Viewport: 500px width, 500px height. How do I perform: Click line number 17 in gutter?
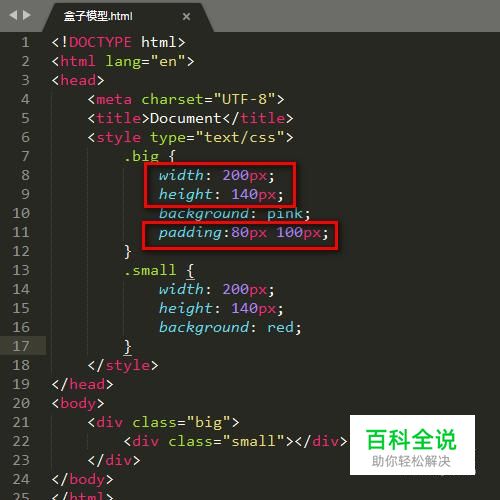coord(21,346)
